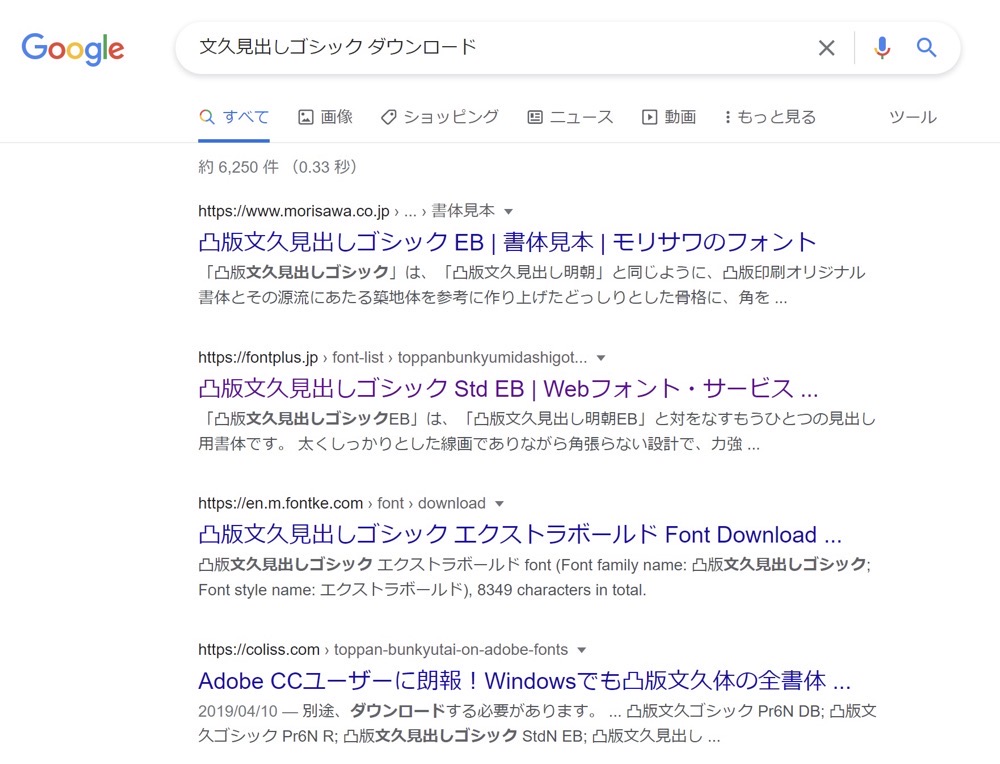Open the ツール options

click(x=913, y=117)
